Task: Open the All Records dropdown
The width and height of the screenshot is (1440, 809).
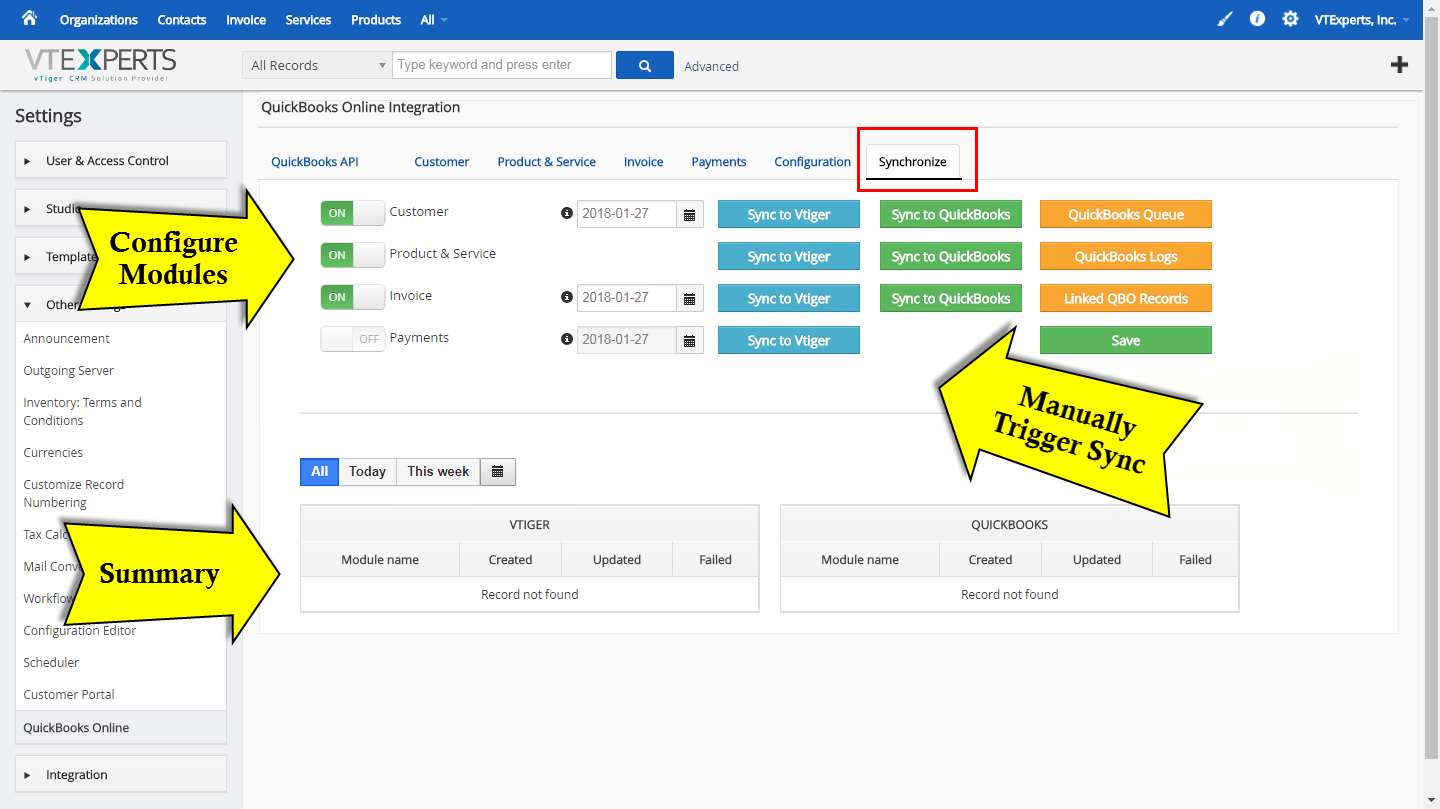Action: 317,65
